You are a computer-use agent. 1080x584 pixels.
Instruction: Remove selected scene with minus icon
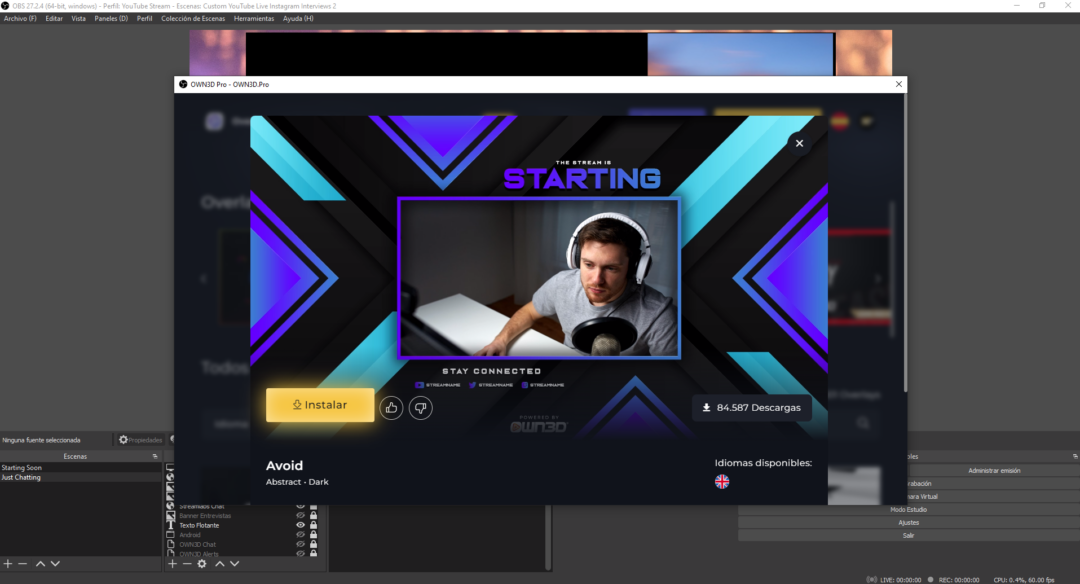pos(23,564)
